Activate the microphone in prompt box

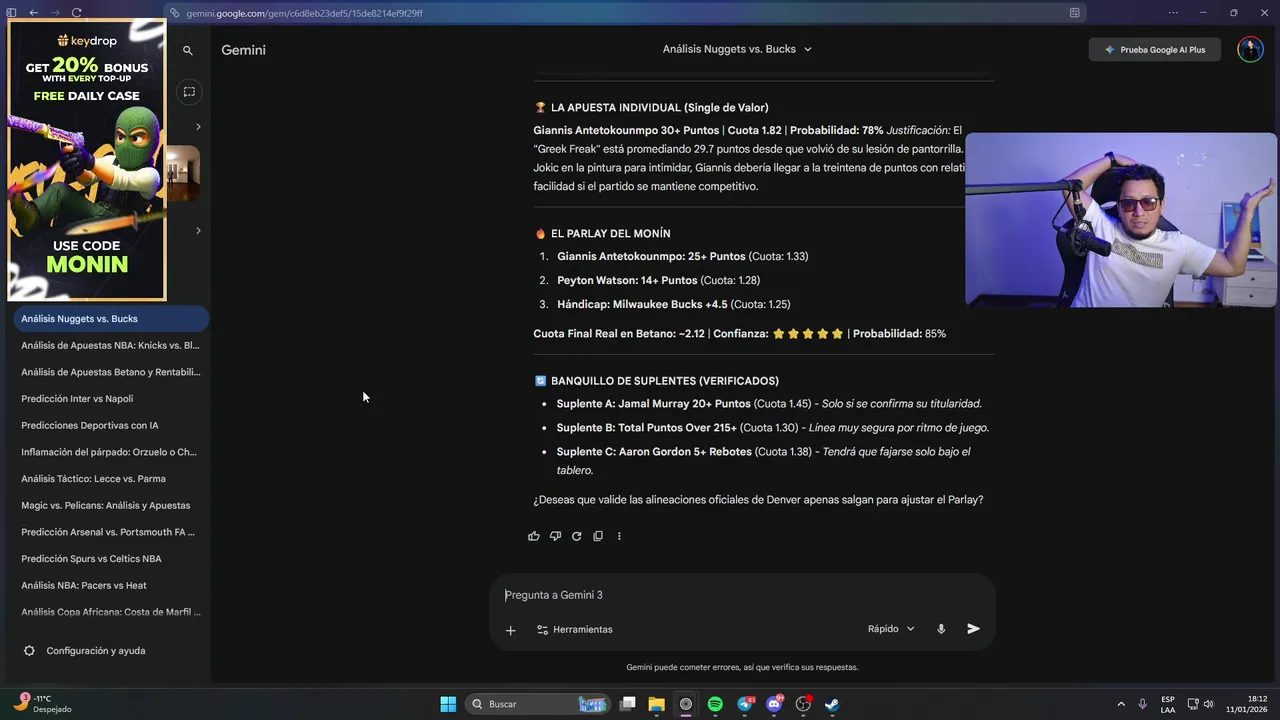click(941, 629)
